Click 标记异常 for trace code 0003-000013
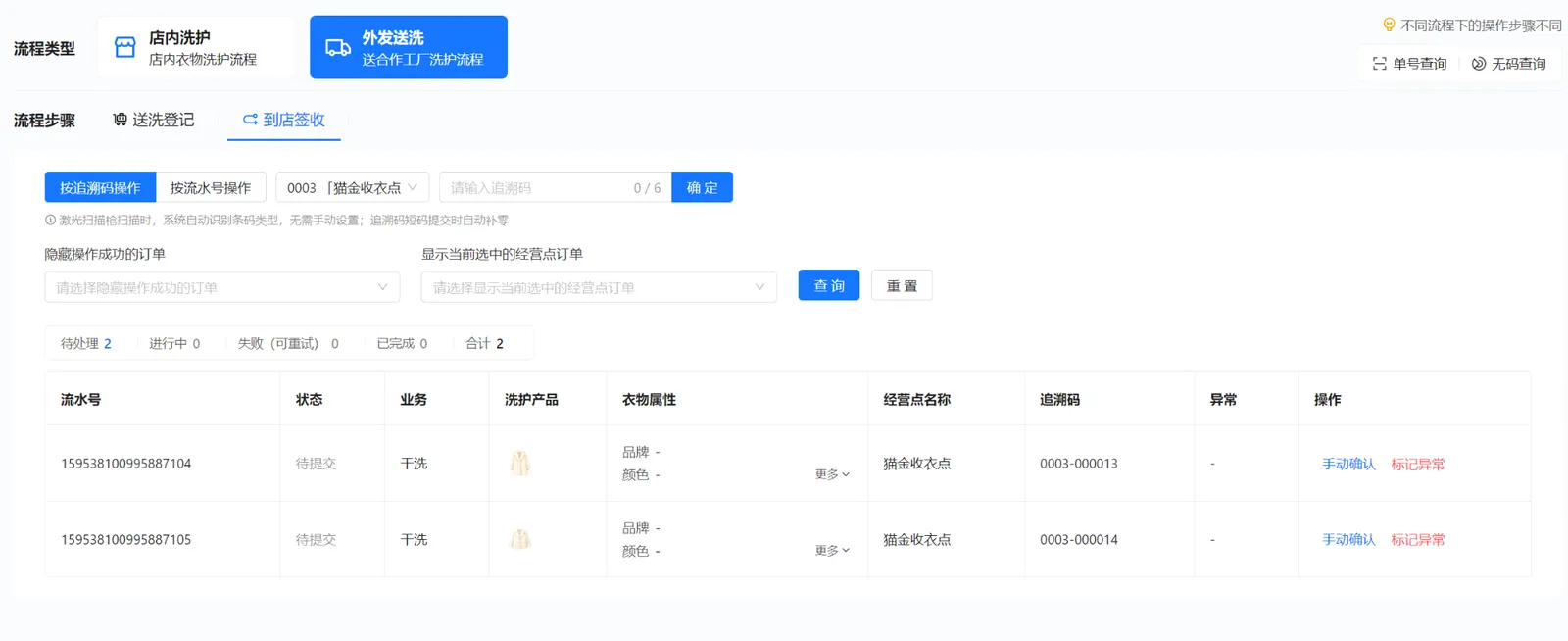This screenshot has width=1568, height=641. (1418, 464)
